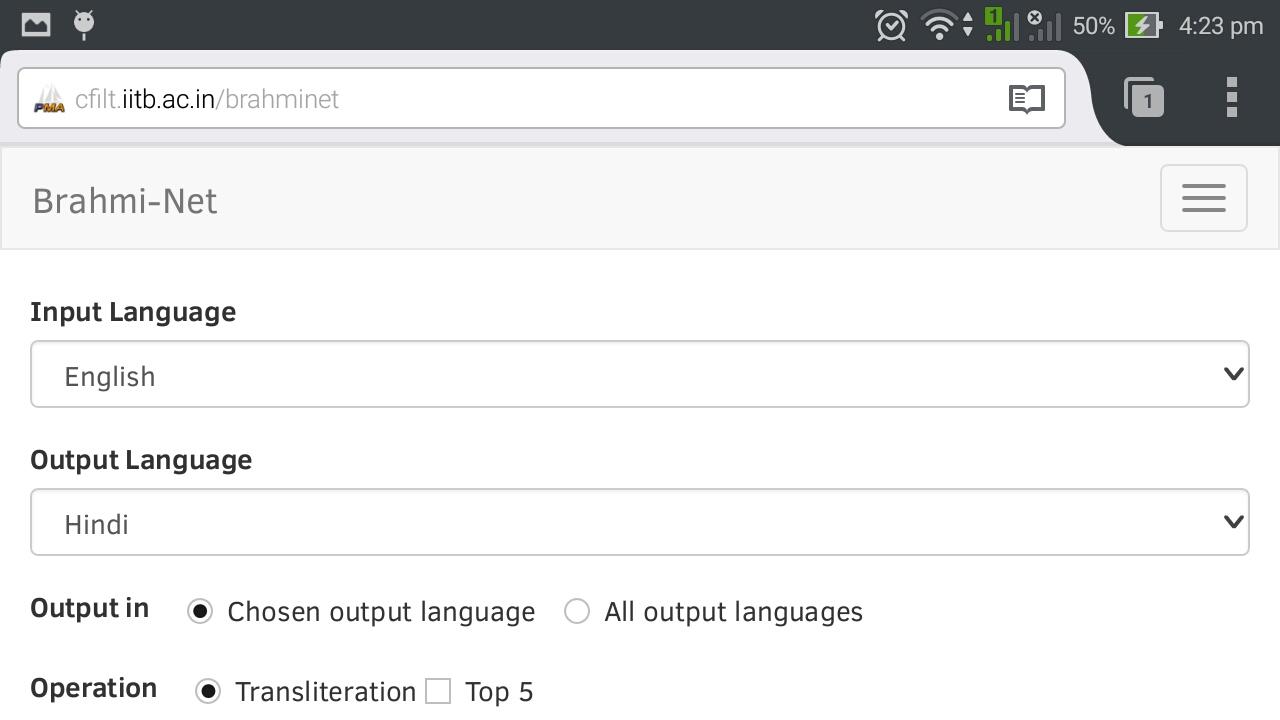Tap the 4:23 pm clock
Screen dimensions: 1280x720
(x=1221, y=26)
